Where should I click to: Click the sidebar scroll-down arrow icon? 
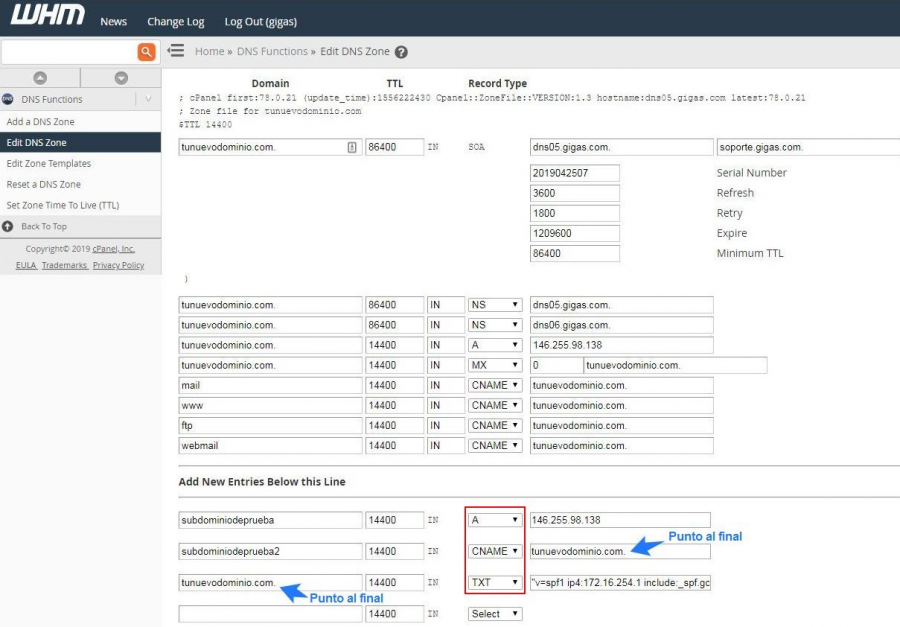(x=121, y=78)
